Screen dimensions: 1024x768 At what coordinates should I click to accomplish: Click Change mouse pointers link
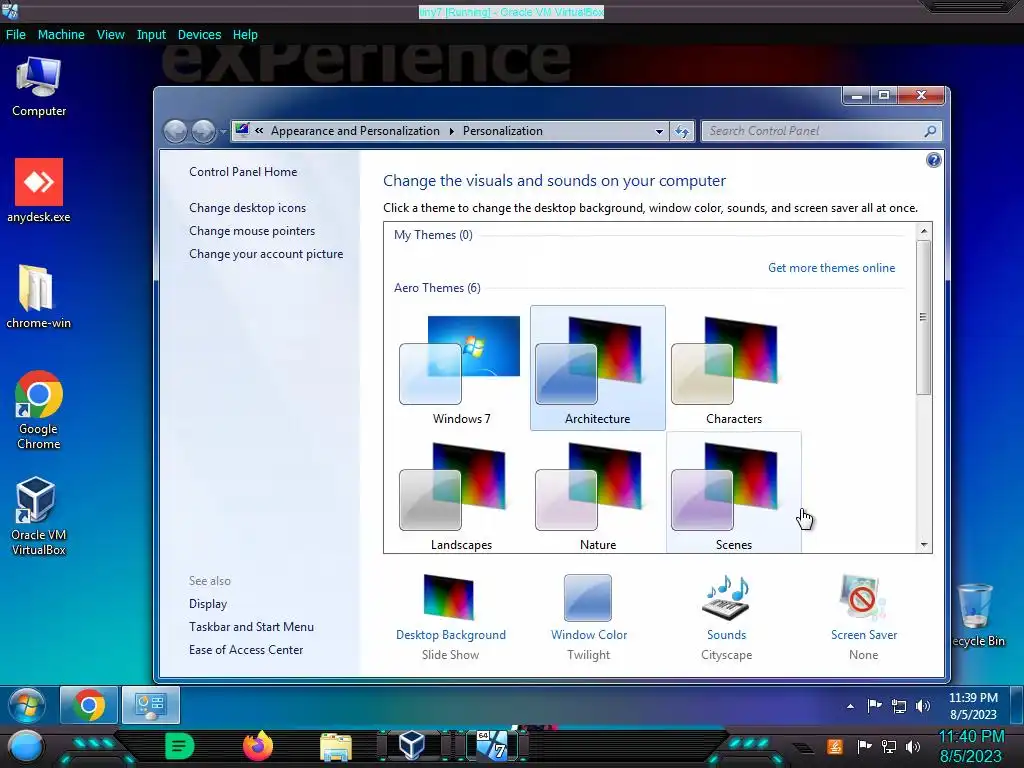252,231
